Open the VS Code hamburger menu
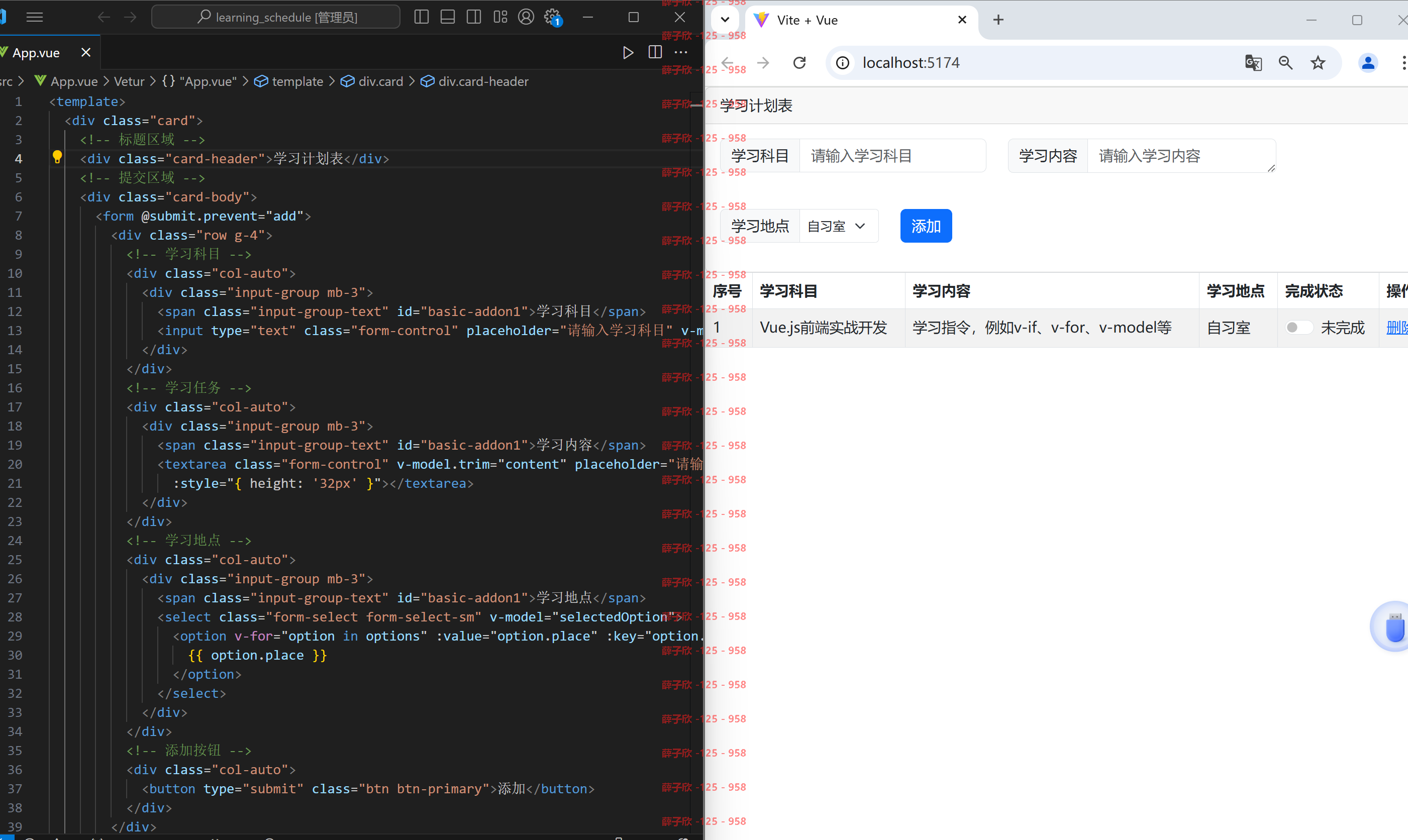Image resolution: width=1408 pixels, height=840 pixels. coord(35,17)
